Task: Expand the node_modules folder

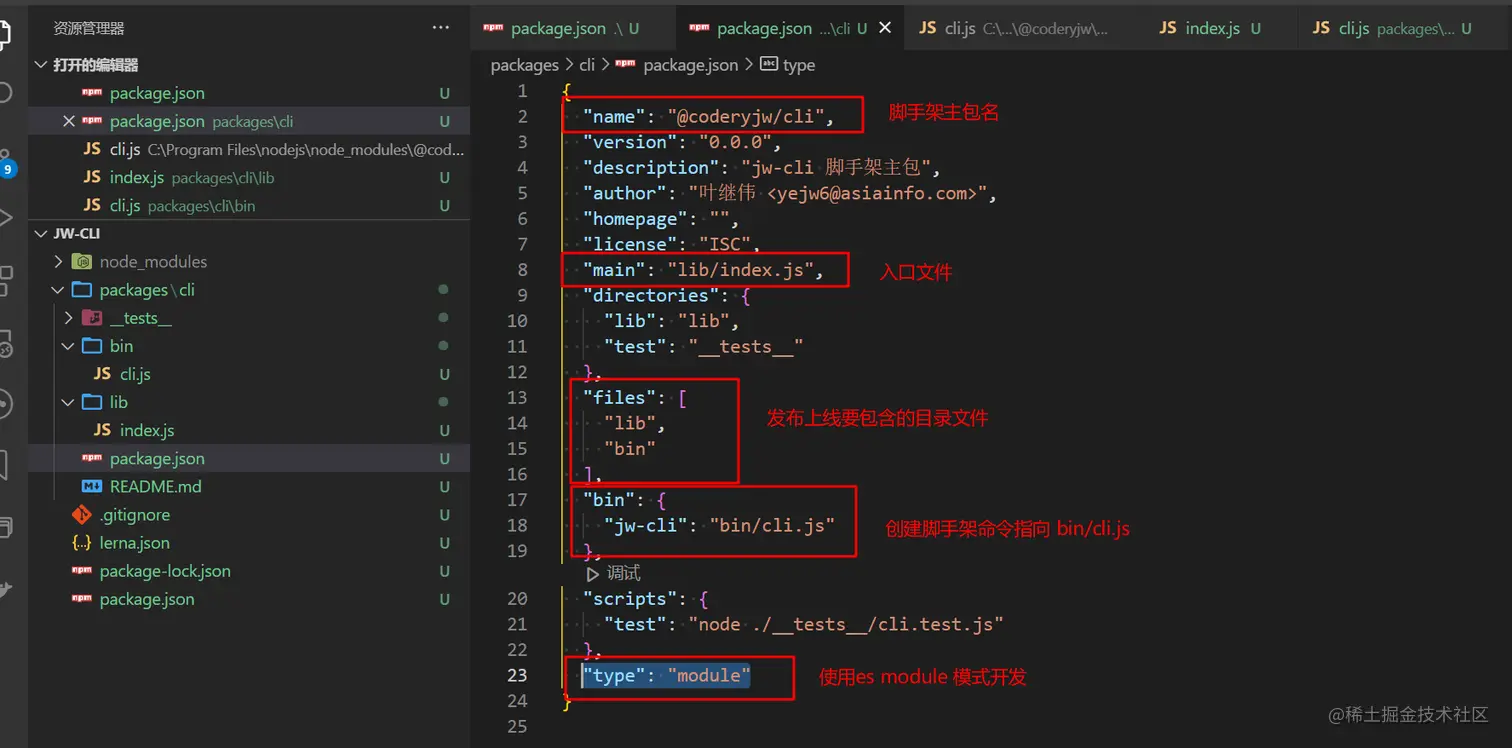Action: tap(58, 261)
